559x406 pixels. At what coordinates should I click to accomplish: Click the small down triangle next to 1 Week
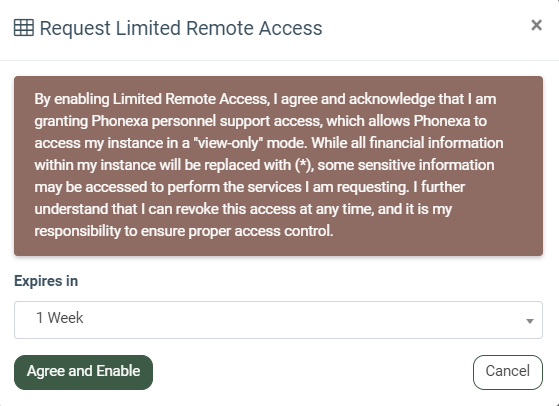coord(530,321)
